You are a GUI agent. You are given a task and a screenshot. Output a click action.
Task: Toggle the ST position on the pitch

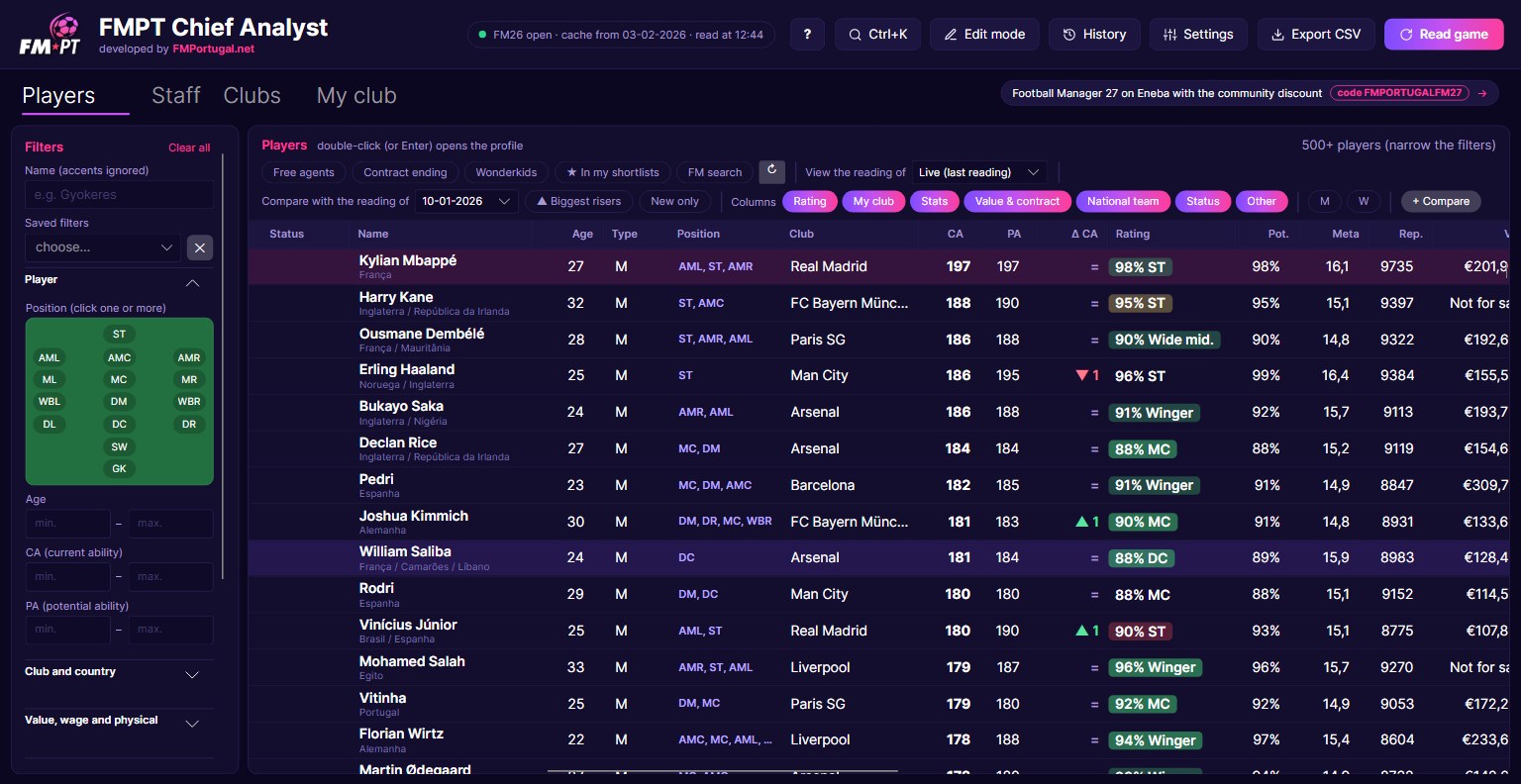[x=119, y=335]
